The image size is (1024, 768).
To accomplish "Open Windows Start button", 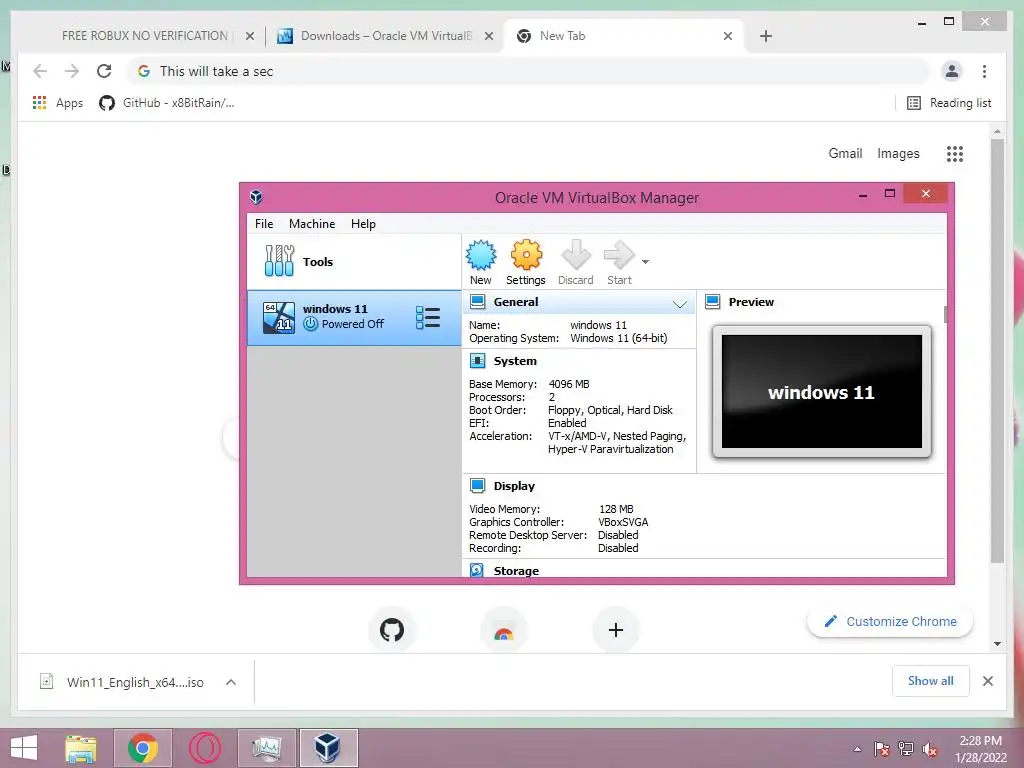I will pyautogui.click(x=24, y=748).
